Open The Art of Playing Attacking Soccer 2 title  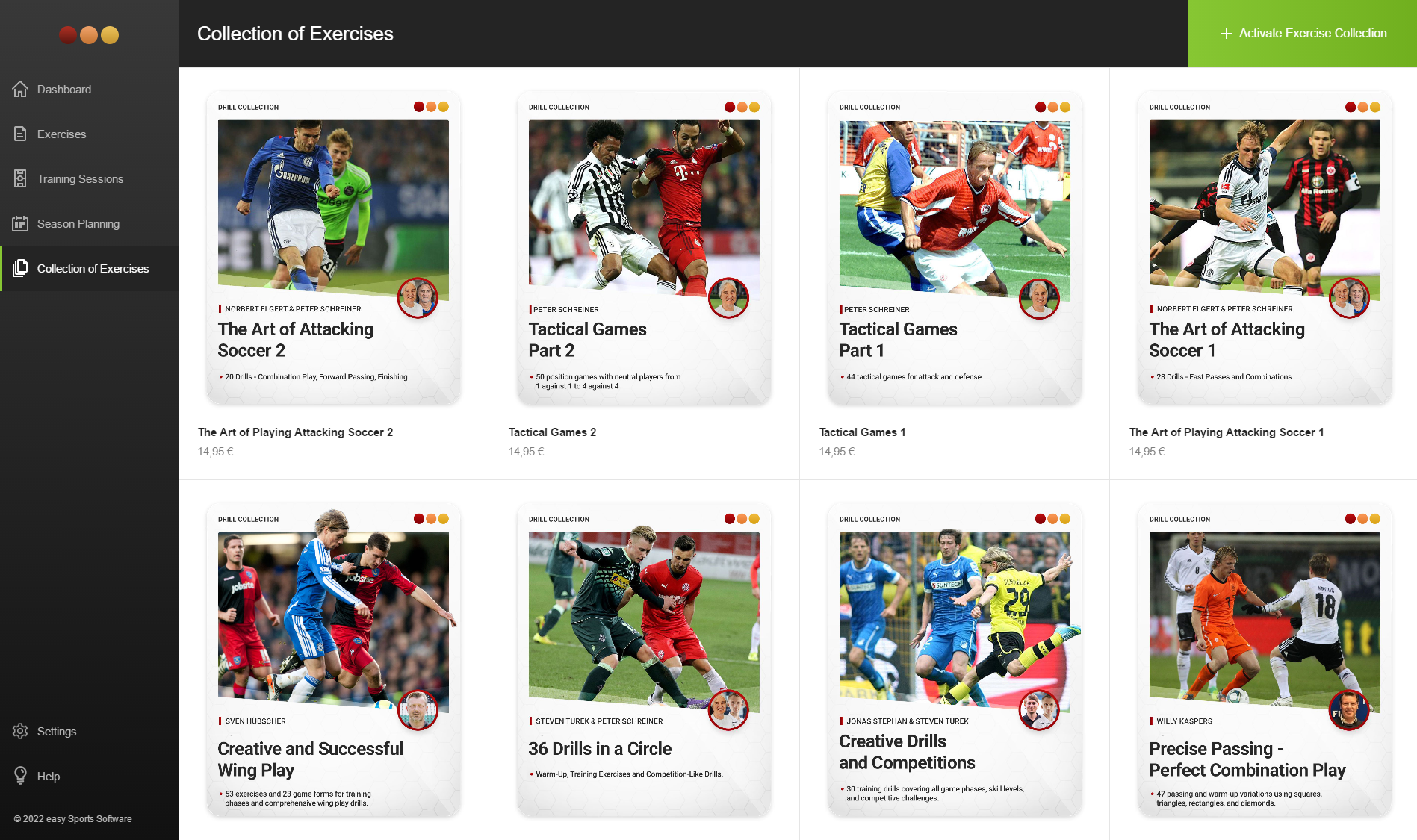[x=295, y=432]
